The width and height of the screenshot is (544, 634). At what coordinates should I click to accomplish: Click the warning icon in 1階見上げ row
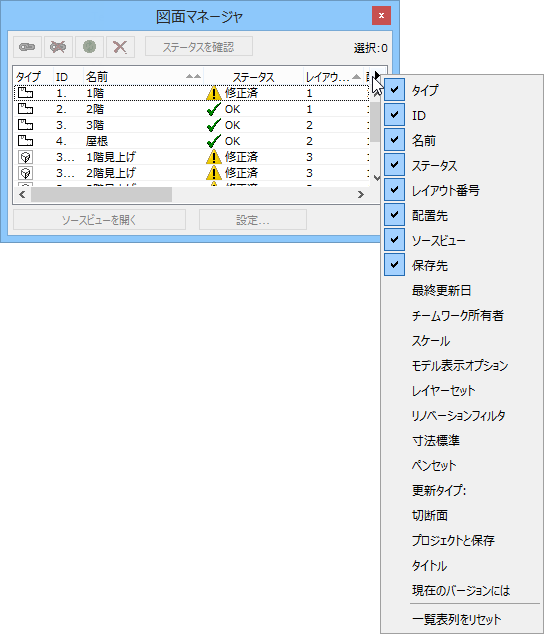(214, 157)
